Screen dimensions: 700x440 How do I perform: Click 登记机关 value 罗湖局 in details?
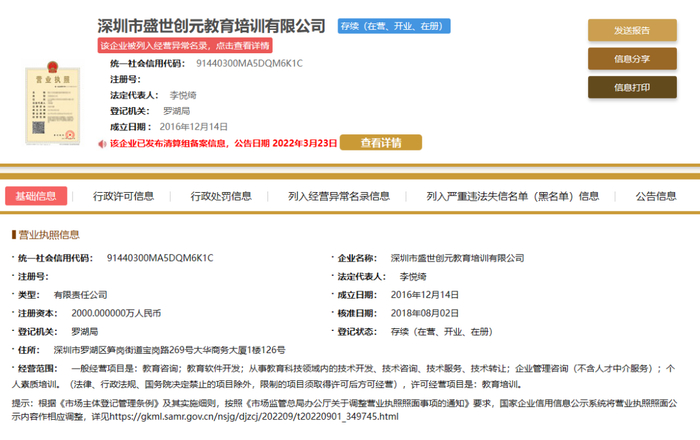85,332
